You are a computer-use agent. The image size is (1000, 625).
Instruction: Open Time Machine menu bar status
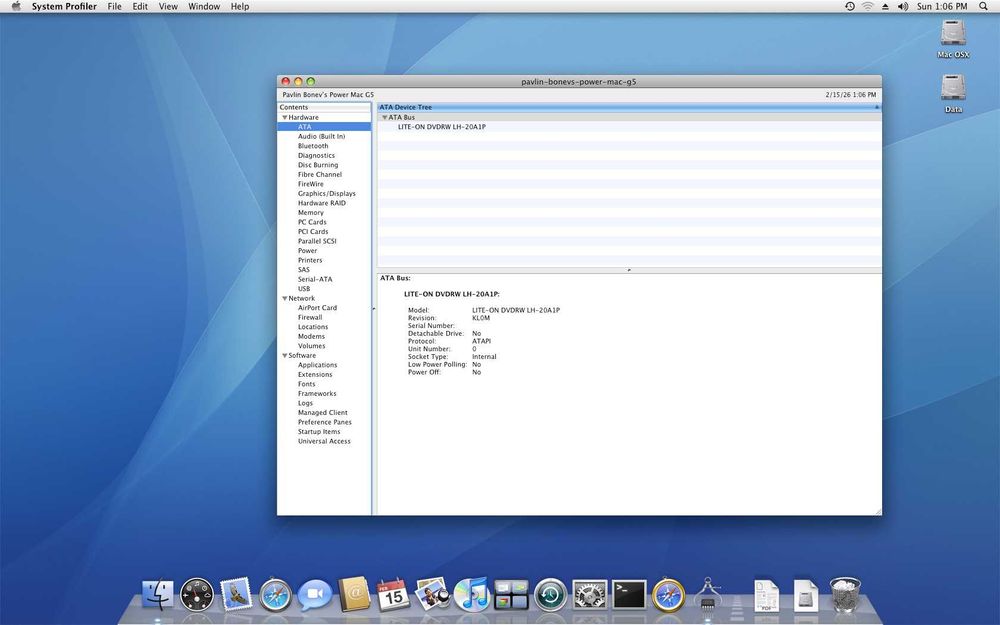[850, 6]
